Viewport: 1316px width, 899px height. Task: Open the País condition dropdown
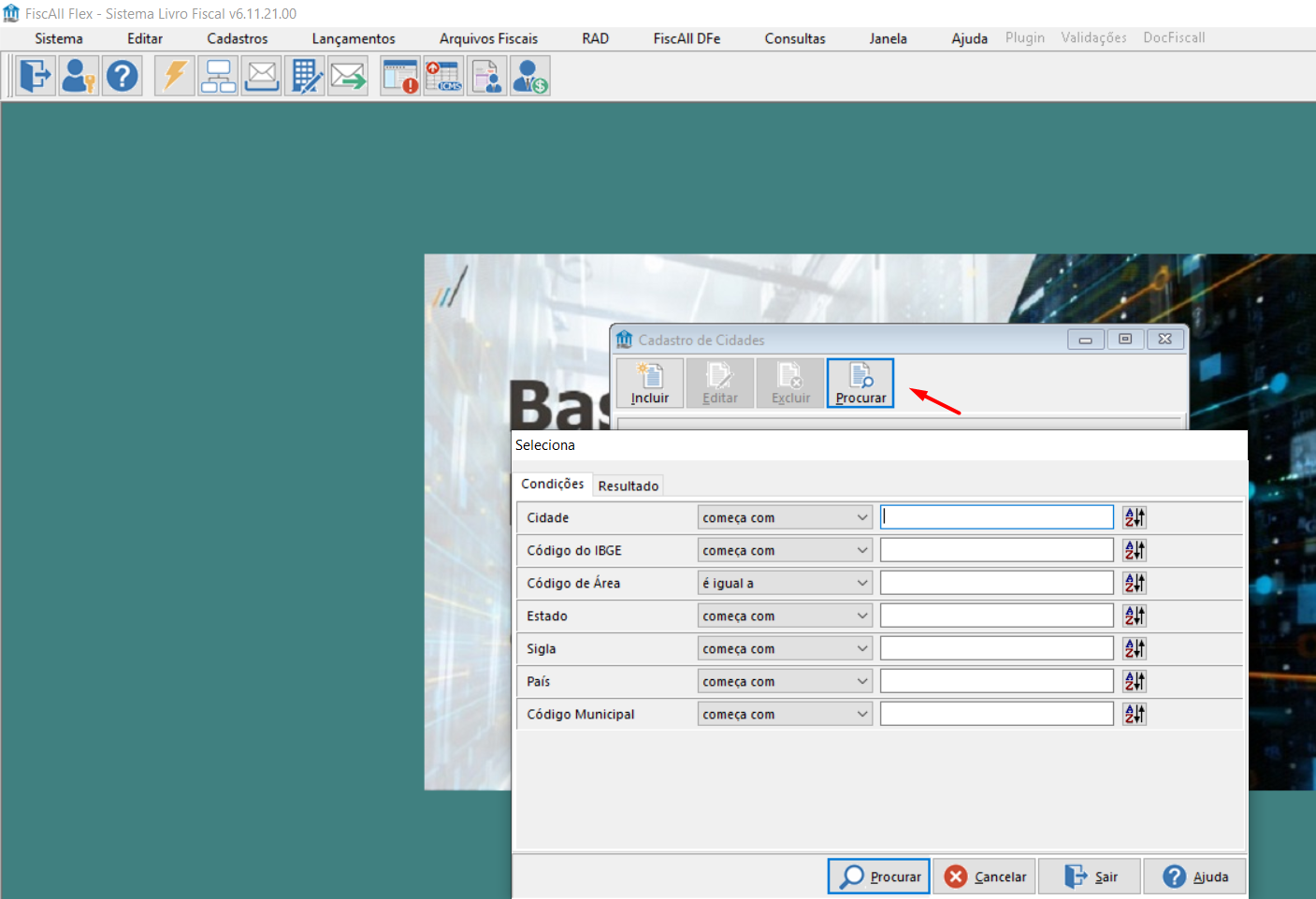(785, 681)
